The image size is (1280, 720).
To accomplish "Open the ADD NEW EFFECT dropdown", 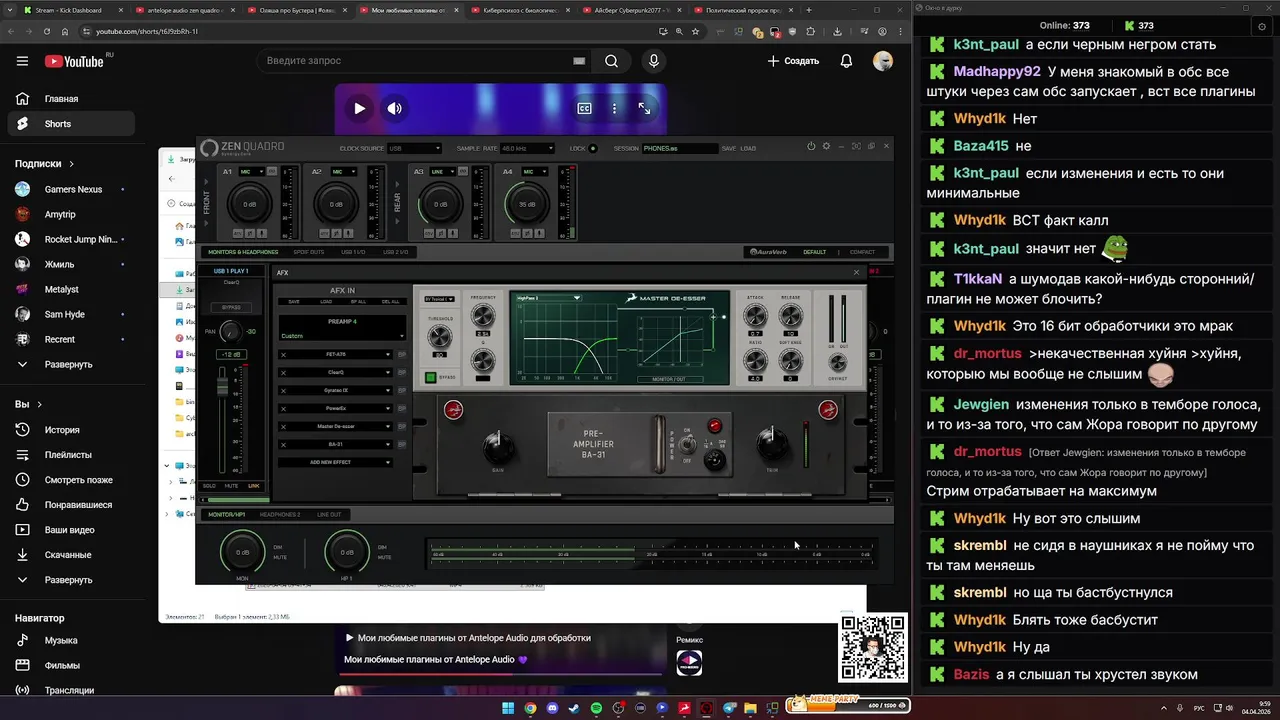I will pos(335,462).
